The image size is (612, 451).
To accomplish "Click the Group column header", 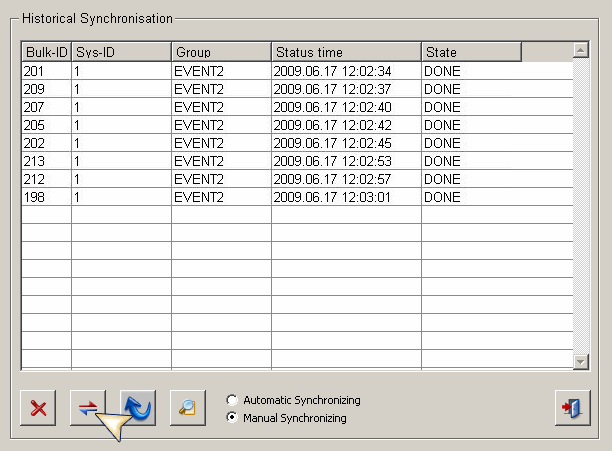I will click(221, 52).
